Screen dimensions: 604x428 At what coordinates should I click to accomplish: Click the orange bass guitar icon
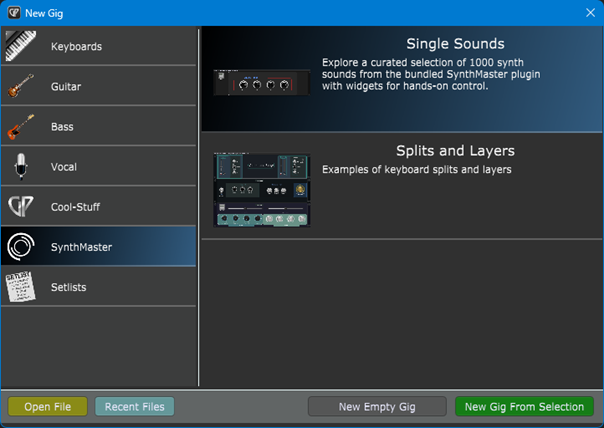tap(21, 126)
